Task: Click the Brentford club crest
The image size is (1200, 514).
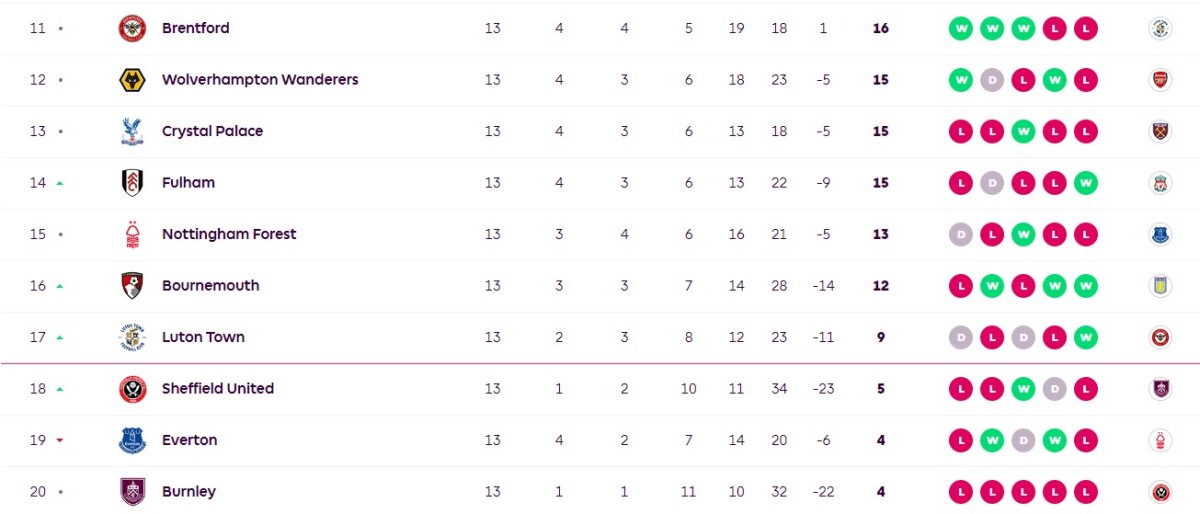Action: click(132, 29)
